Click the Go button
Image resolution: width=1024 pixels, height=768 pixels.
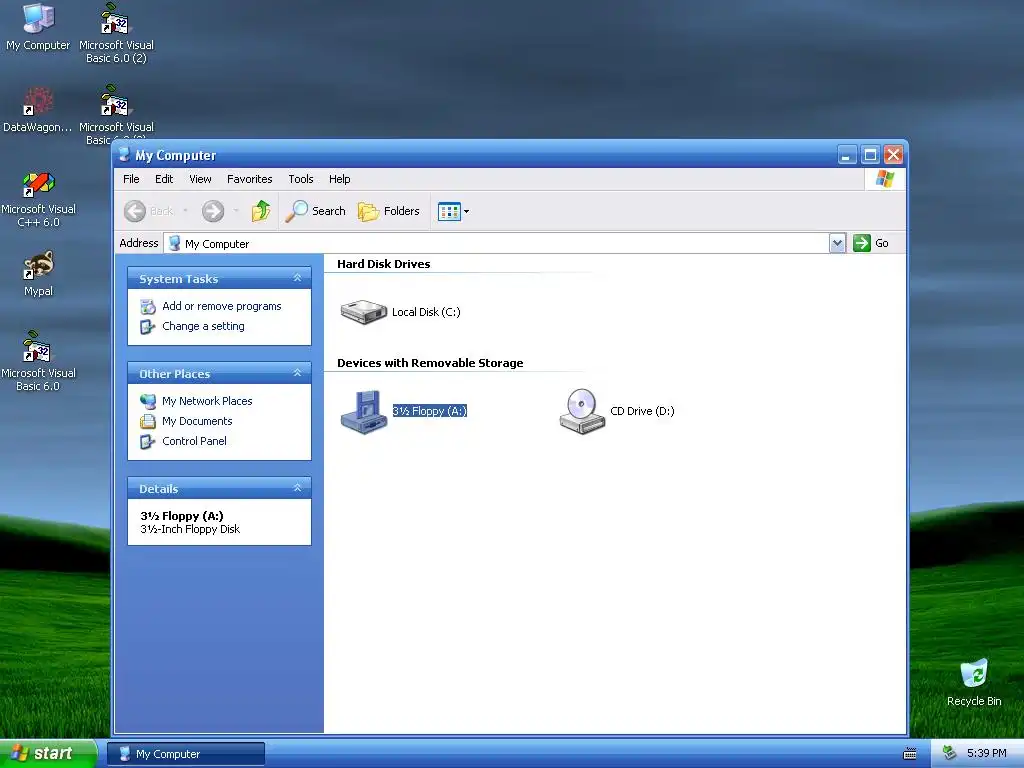point(871,243)
